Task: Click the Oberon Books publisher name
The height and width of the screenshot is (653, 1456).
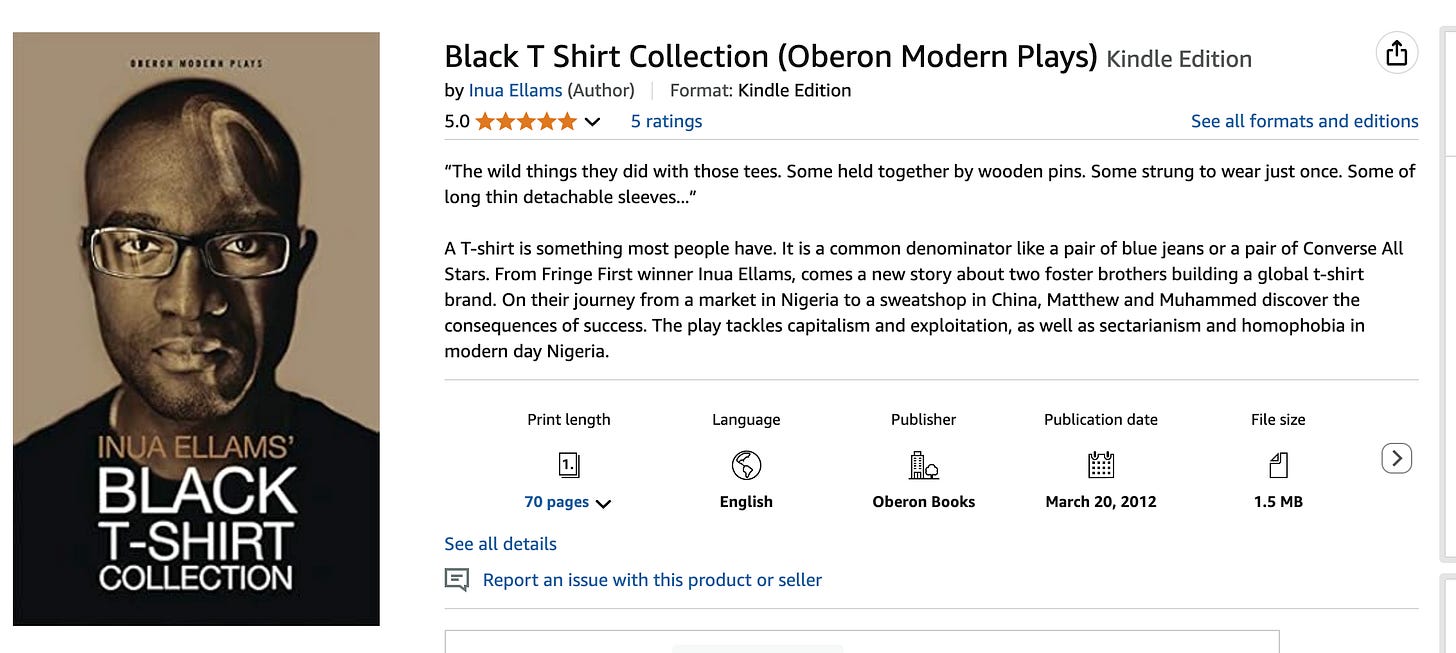Action: pos(924,502)
